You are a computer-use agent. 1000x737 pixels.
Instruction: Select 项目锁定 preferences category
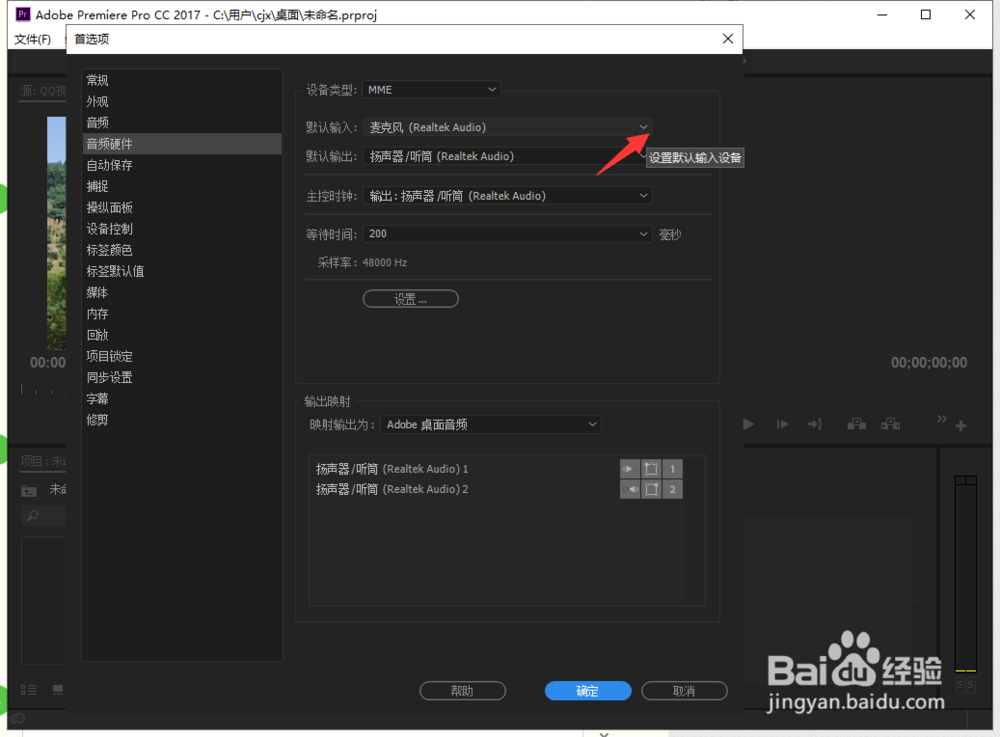coord(182,356)
